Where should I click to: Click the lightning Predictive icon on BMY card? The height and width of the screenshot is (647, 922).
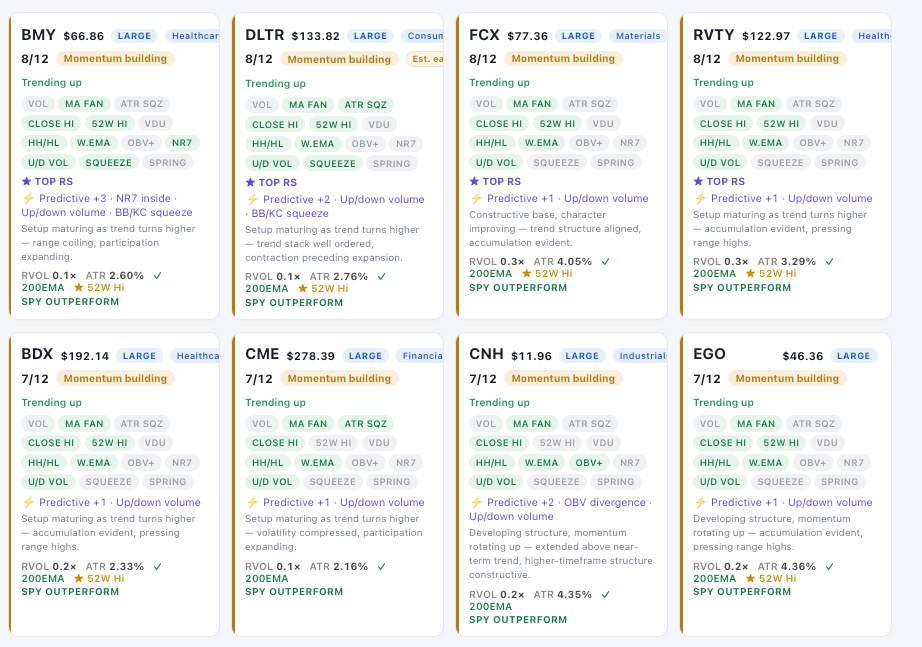28,198
